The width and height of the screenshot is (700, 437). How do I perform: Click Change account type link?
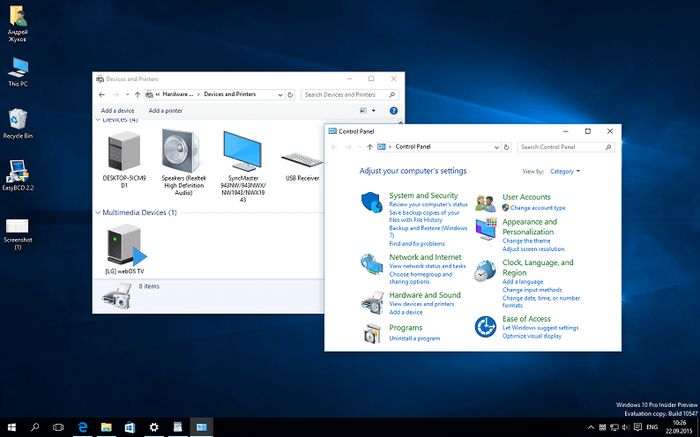tap(537, 208)
